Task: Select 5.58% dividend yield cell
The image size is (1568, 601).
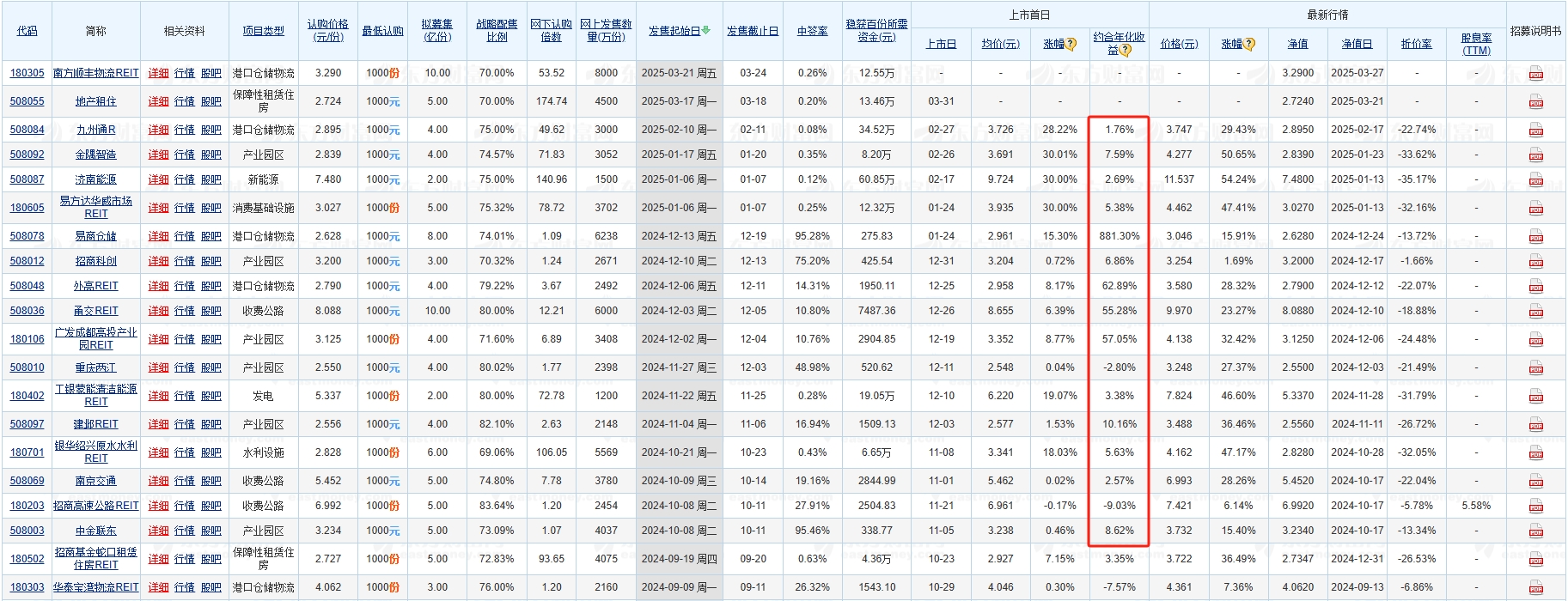Action: [x=1476, y=506]
